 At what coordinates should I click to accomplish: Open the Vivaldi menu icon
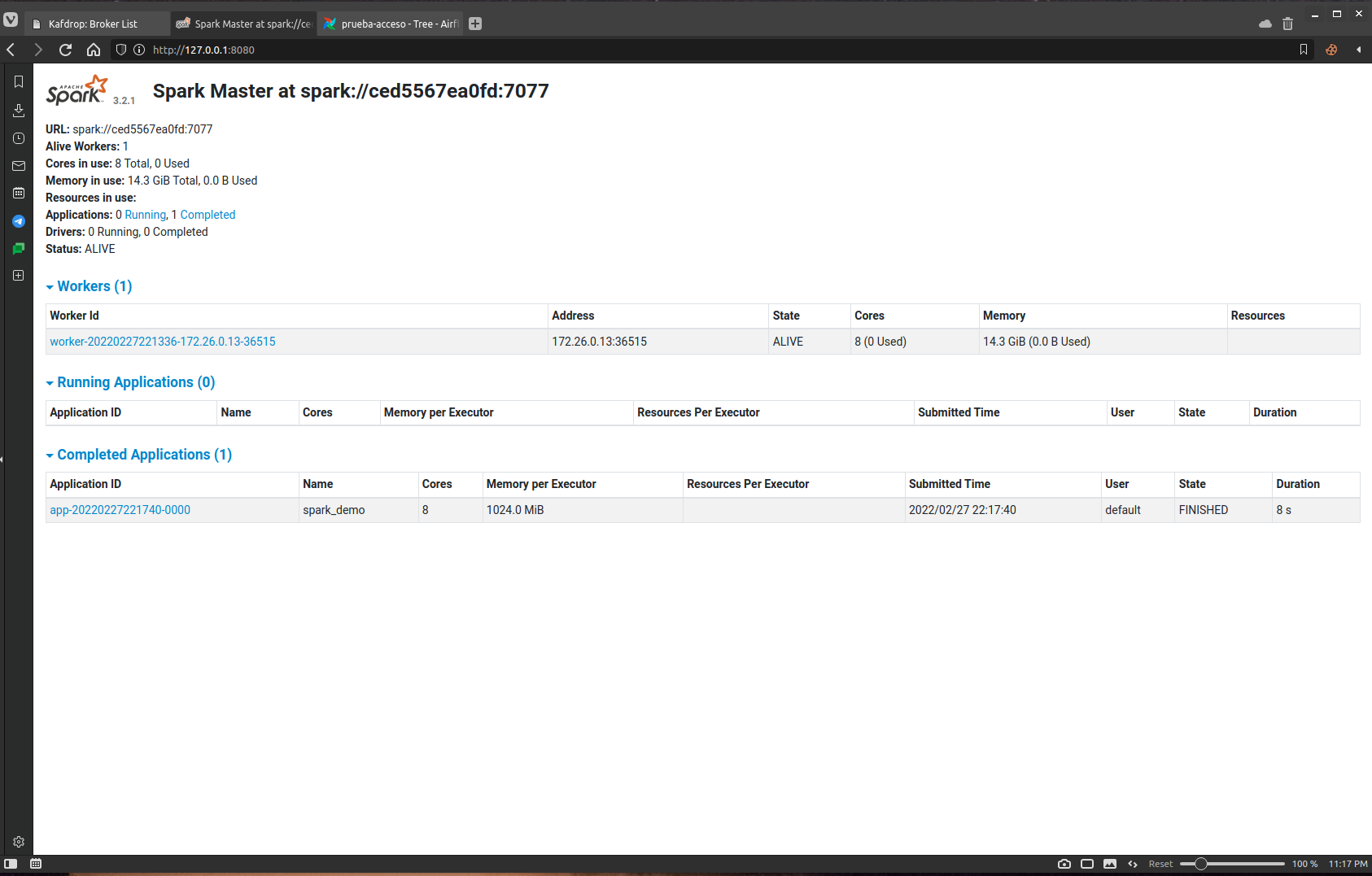pyautogui.click(x=11, y=20)
